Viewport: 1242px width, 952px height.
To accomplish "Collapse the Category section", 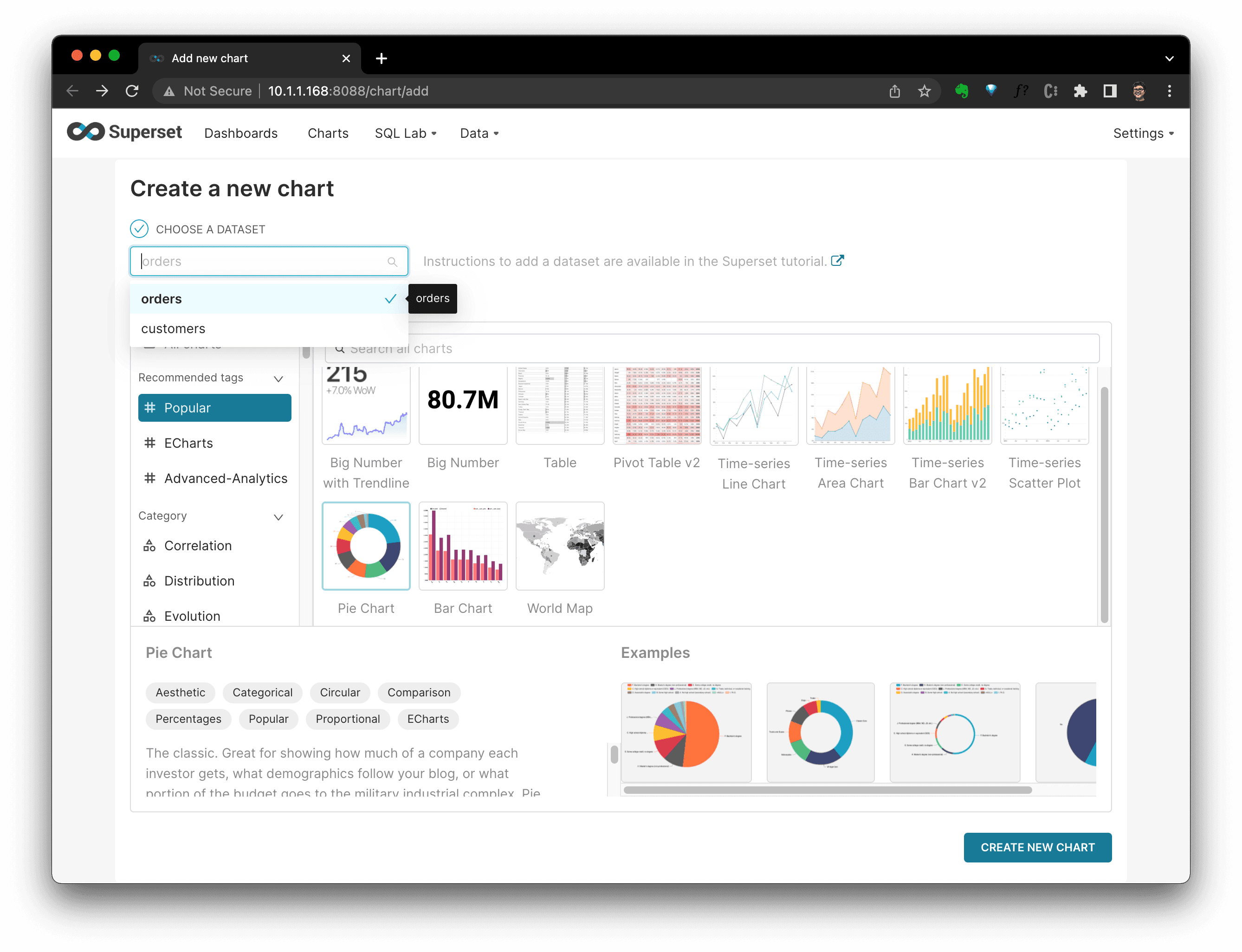I will [278, 517].
